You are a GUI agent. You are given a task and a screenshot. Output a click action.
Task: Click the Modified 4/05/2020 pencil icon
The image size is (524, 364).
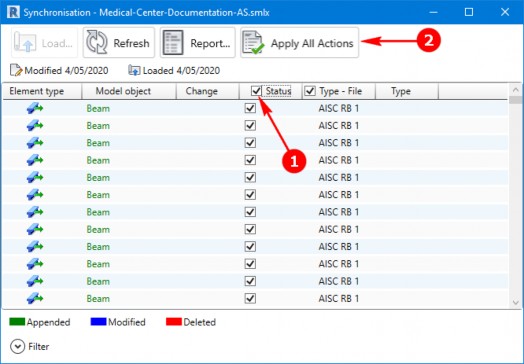tap(16, 70)
